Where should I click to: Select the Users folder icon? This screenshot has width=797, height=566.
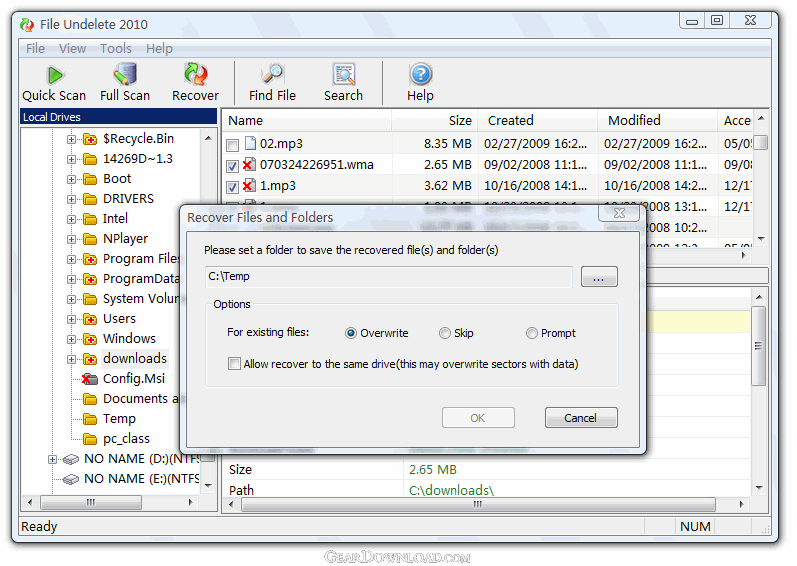pyautogui.click(x=90, y=319)
